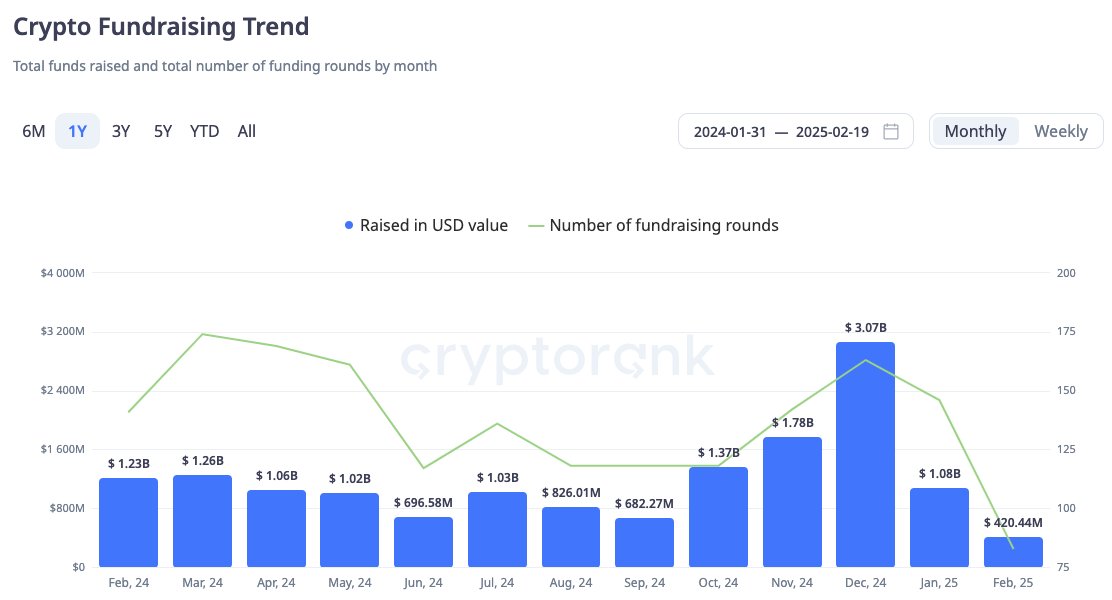The width and height of the screenshot is (1112, 600).
Task: Select the 1Y time range
Action: (x=77, y=130)
